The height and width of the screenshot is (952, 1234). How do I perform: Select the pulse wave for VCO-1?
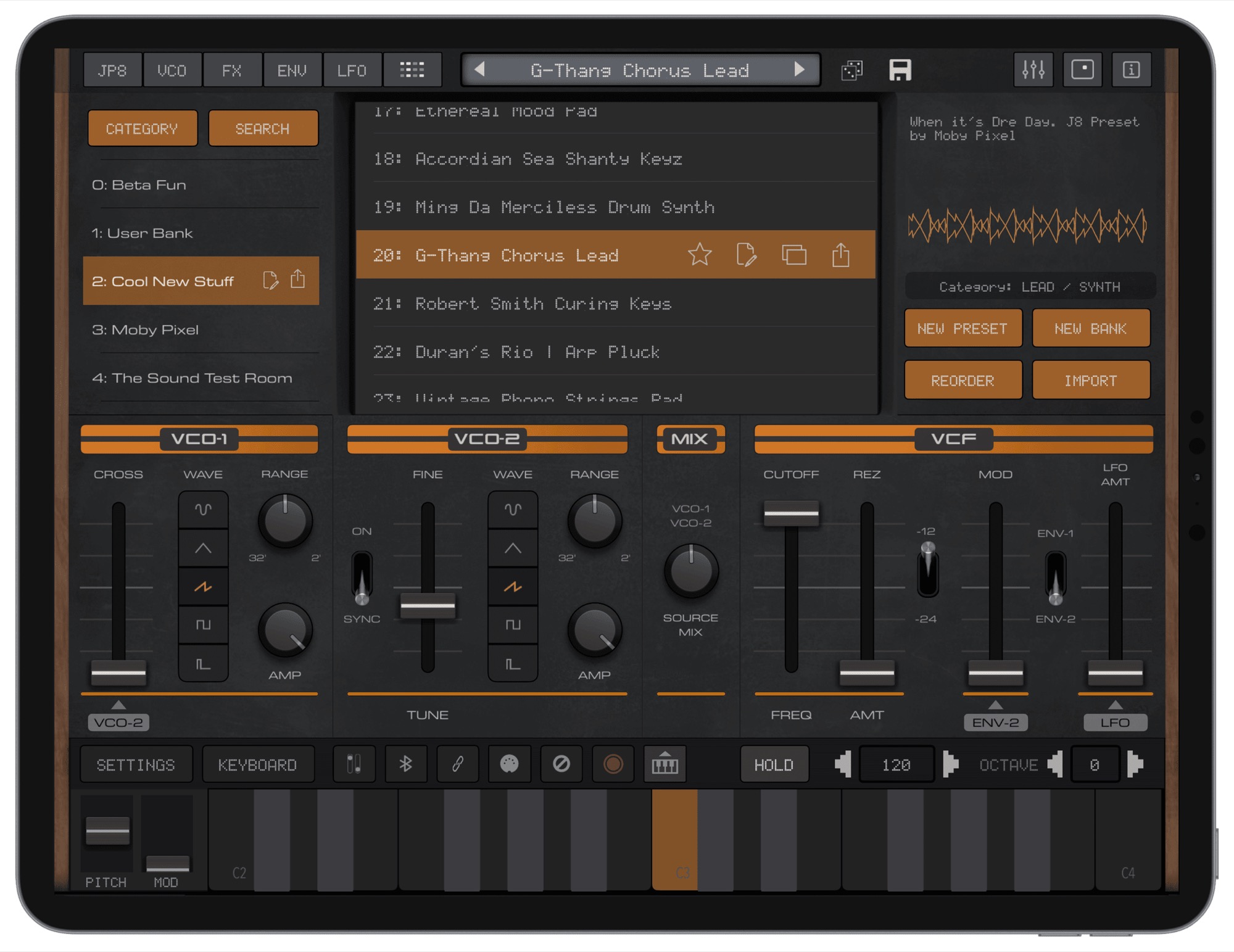tap(203, 664)
